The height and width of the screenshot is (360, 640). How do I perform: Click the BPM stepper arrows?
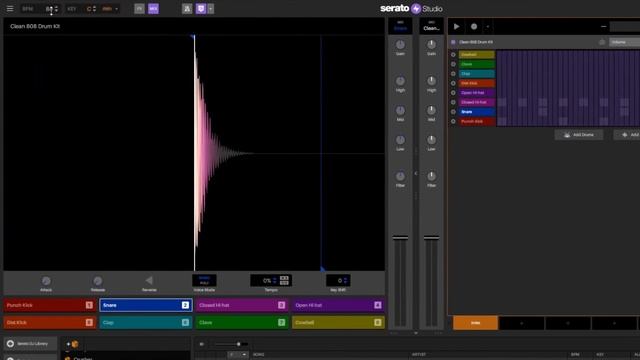pos(56,9)
